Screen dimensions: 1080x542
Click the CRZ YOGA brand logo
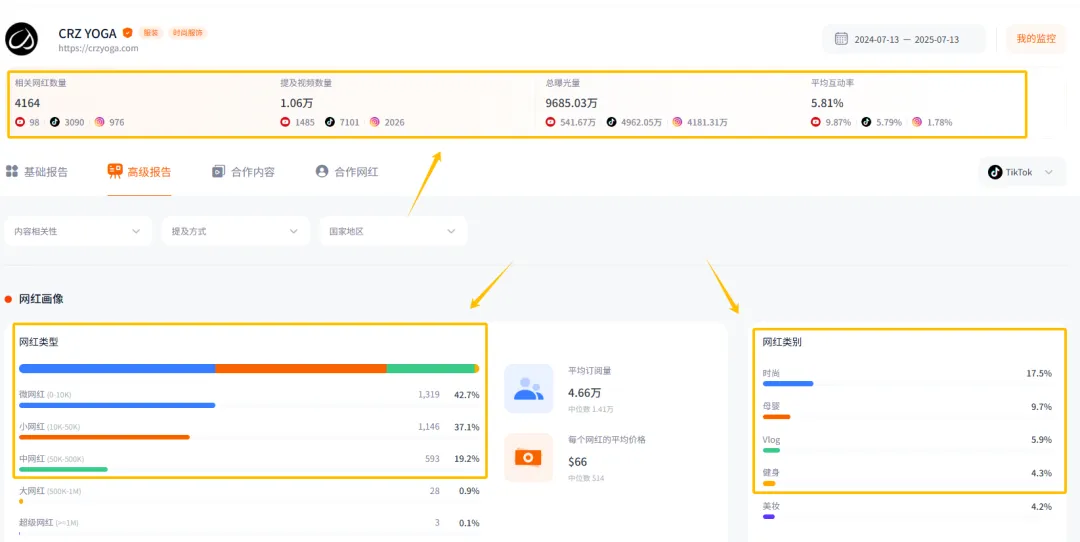point(21,40)
